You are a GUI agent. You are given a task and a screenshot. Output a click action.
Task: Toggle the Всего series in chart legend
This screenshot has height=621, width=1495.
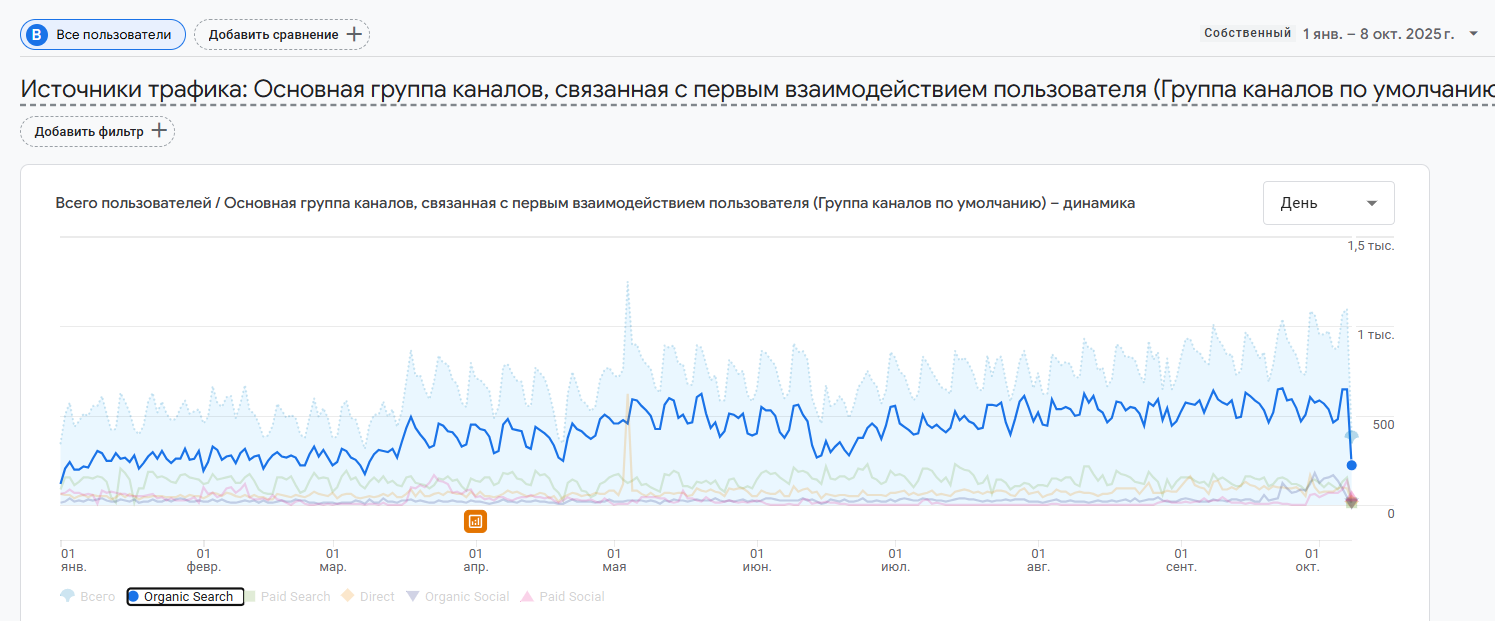(x=88, y=597)
